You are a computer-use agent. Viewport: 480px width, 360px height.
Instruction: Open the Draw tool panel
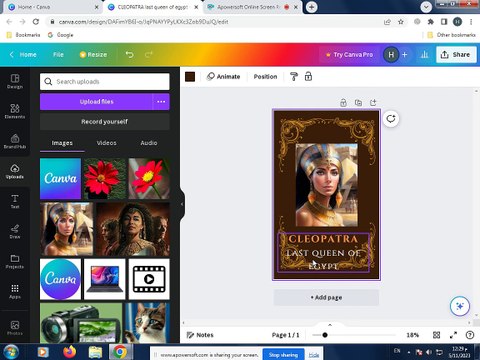click(x=15, y=231)
